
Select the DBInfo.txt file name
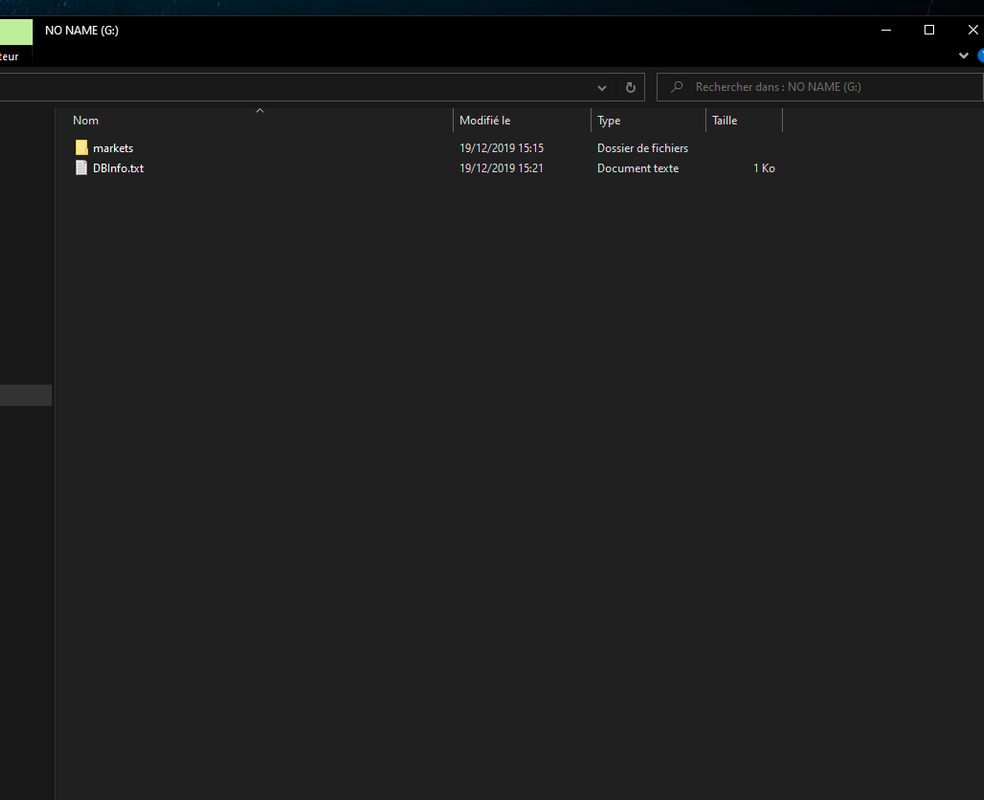118,168
